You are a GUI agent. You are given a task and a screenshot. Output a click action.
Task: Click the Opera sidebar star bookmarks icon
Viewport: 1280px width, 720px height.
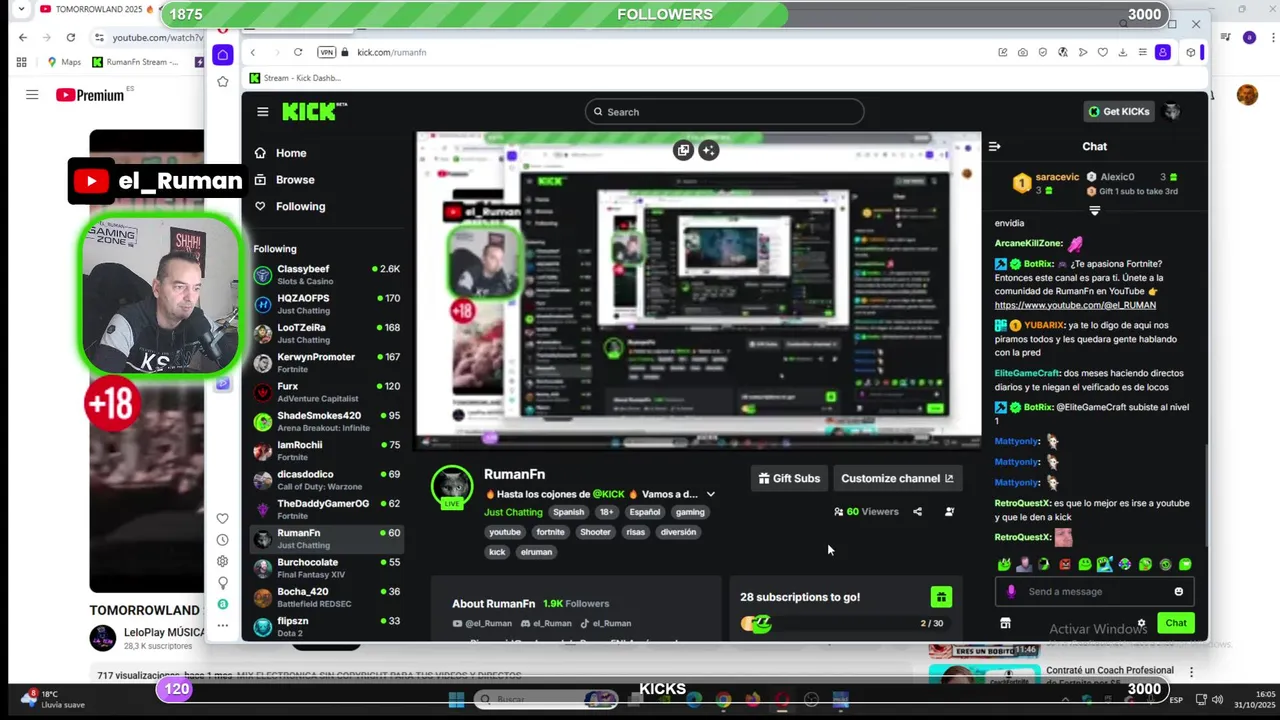tap(223, 81)
